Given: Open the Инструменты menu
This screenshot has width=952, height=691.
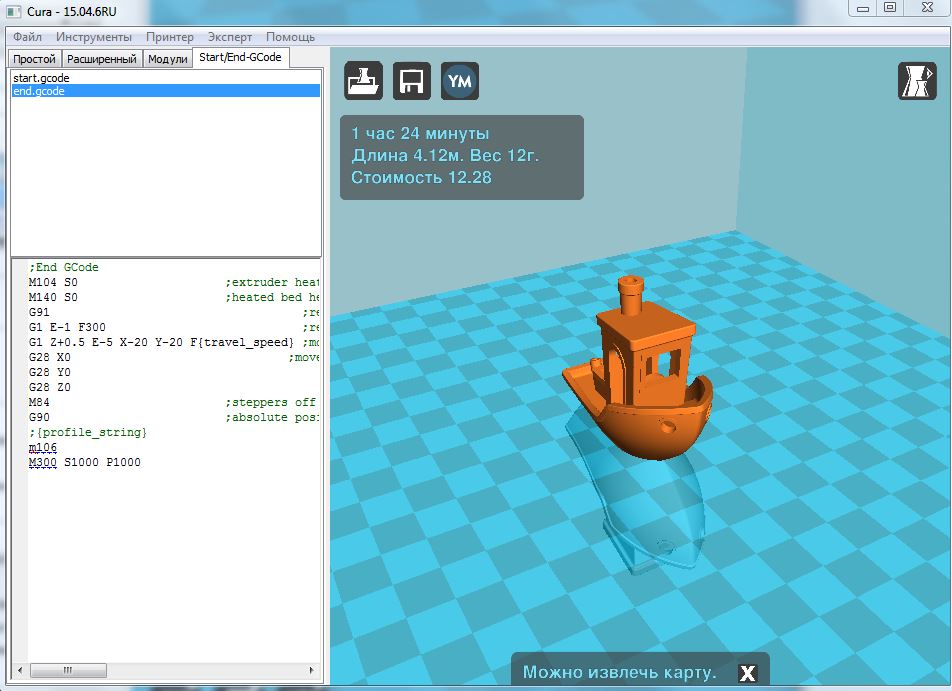Looking at the screenshot, I should [93, 36].
